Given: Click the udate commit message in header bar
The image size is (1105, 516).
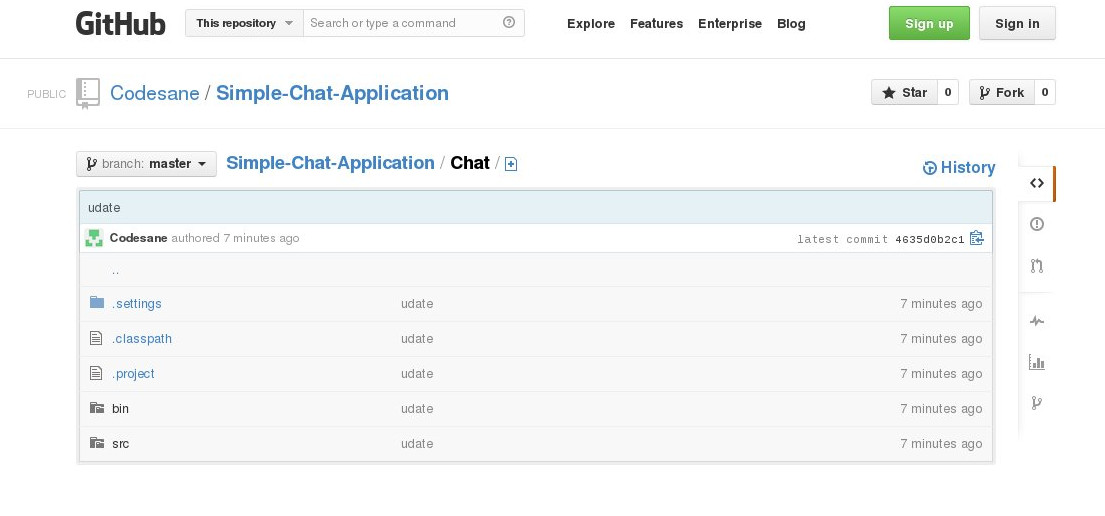Looking at the screenshot, I should tap(104, 208).
